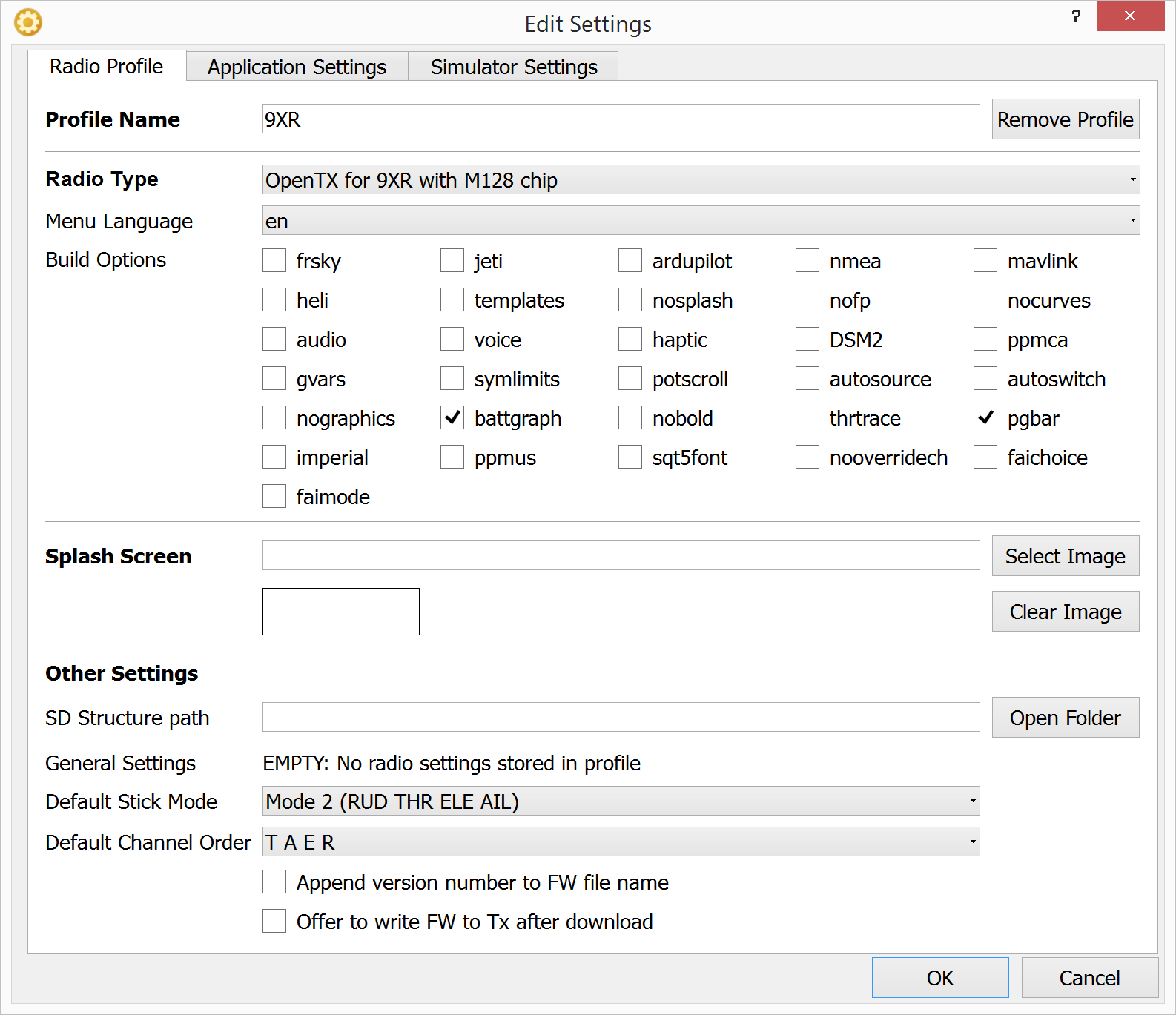The height and width of the screenshot is (1015, 1176).
Task: Open the Application Settings tab
Action: click(x=297, y=67)
